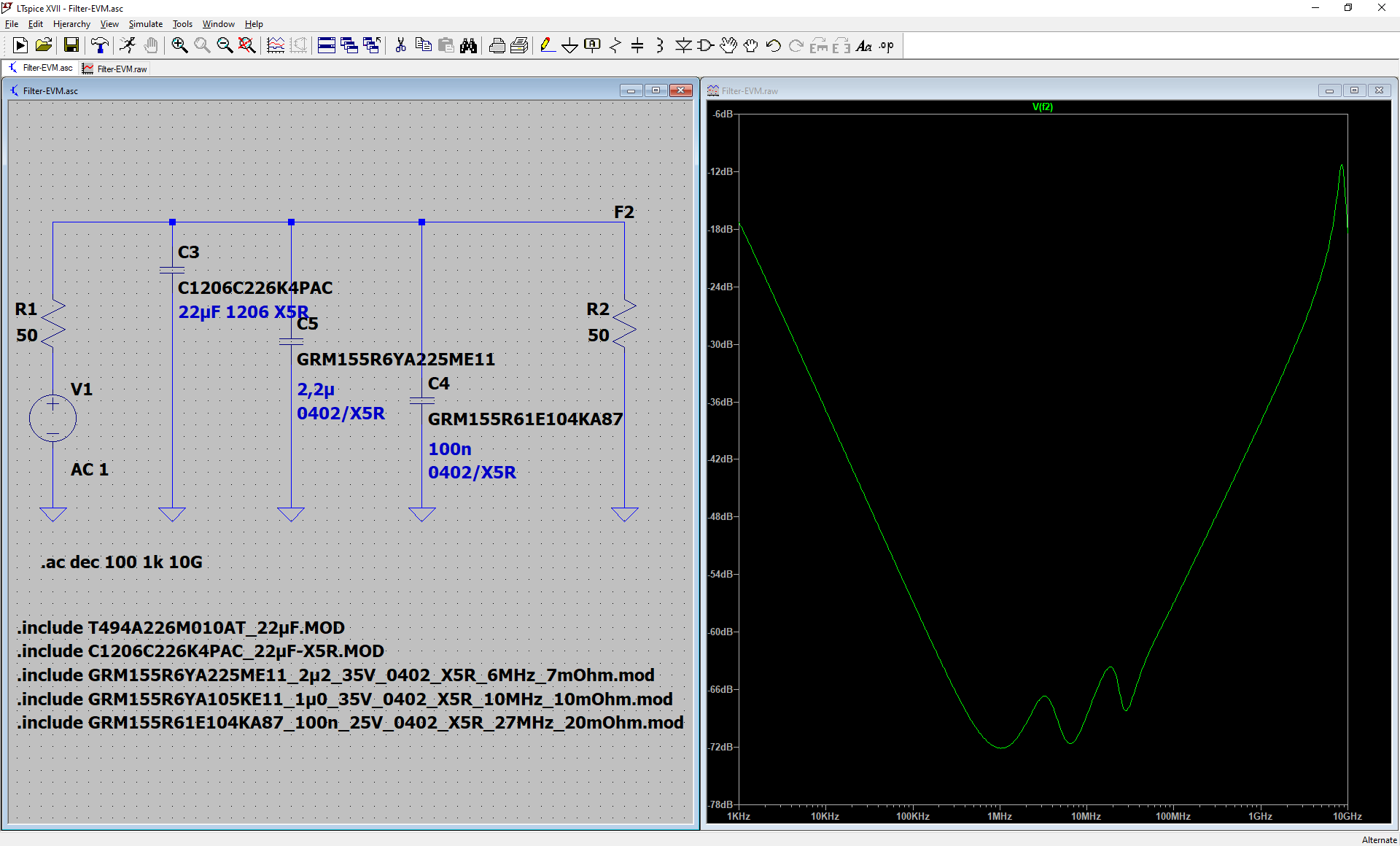The image size is (1400, 846).
Task: Click the Rotate component icon
Action: click(x=819, y=46)
